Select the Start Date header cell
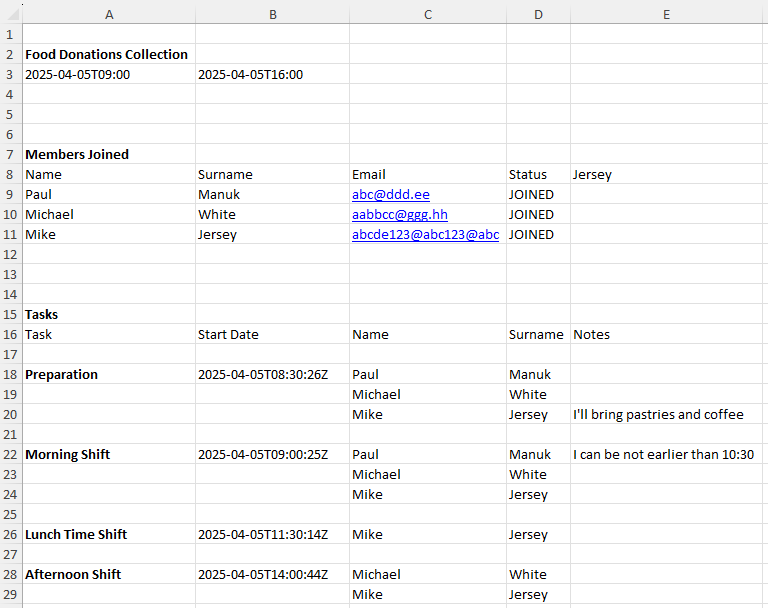Screen dimensions: 768x608 [x=228, y=334]
